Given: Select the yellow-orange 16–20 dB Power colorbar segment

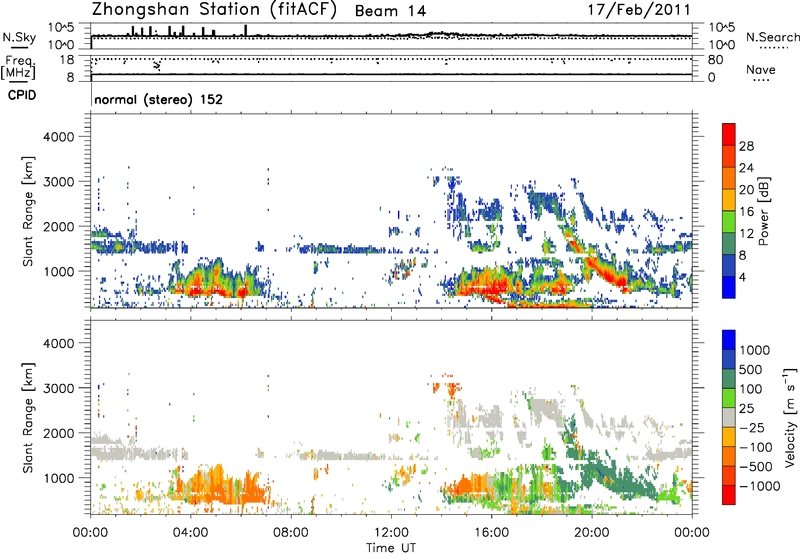Looking at the screenshot, I should (729, 200).
